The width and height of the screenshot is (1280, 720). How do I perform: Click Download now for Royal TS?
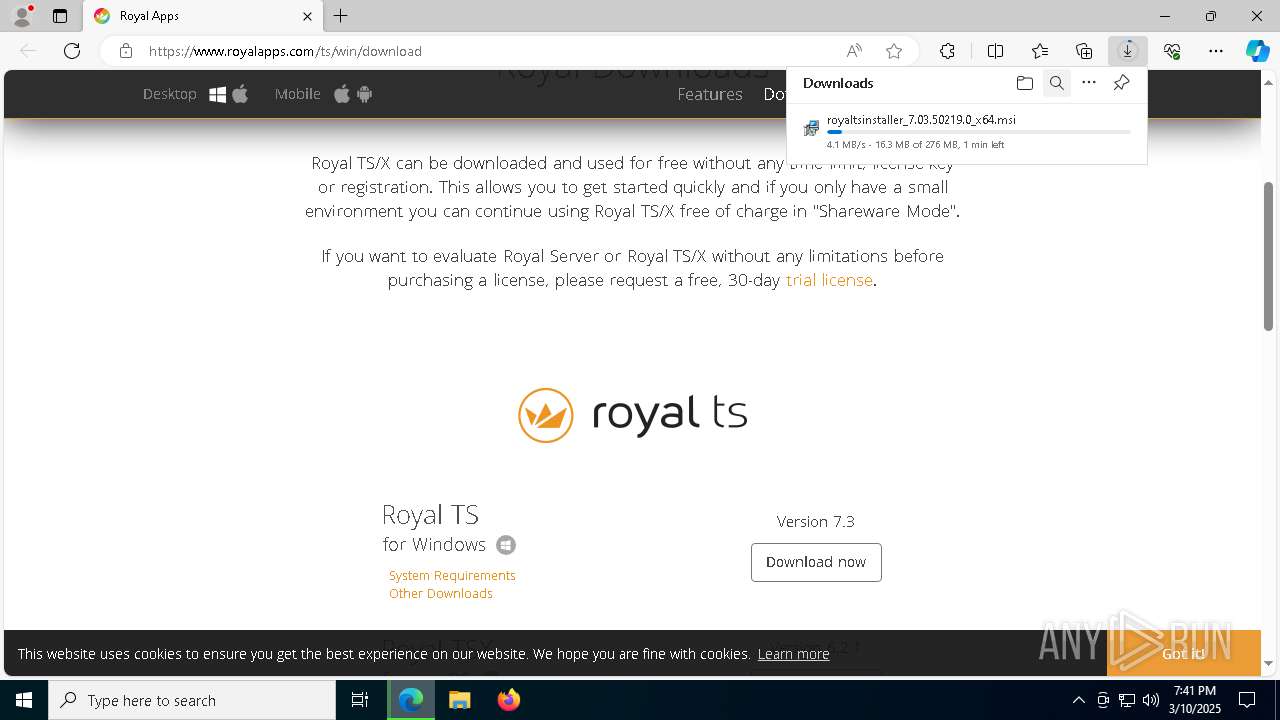coord(816,562)
